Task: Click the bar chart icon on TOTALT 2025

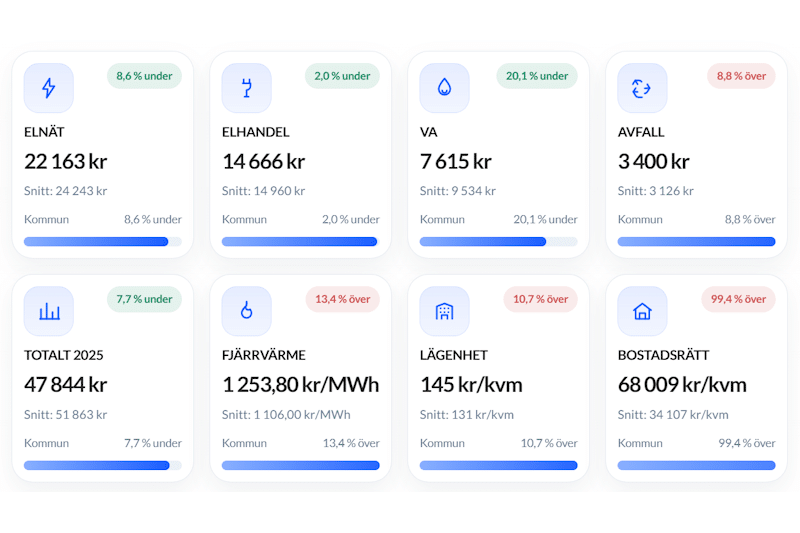Action: (x=48, y=311)
